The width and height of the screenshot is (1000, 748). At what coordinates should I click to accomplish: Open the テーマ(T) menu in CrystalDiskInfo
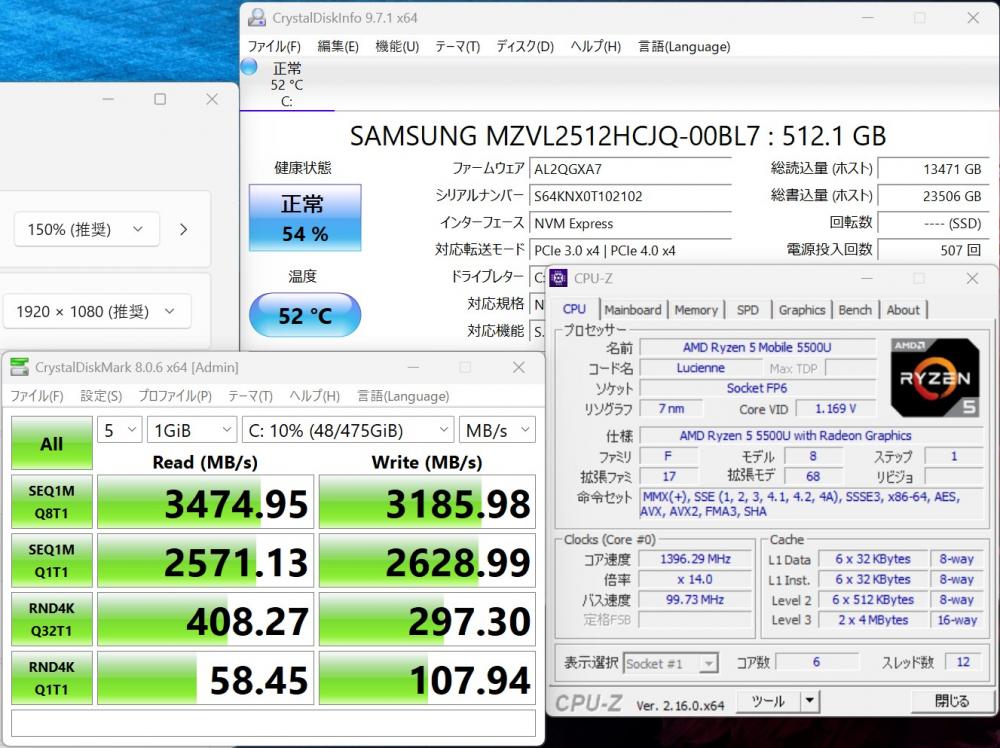pyautogui.click(x=457, y=47)
